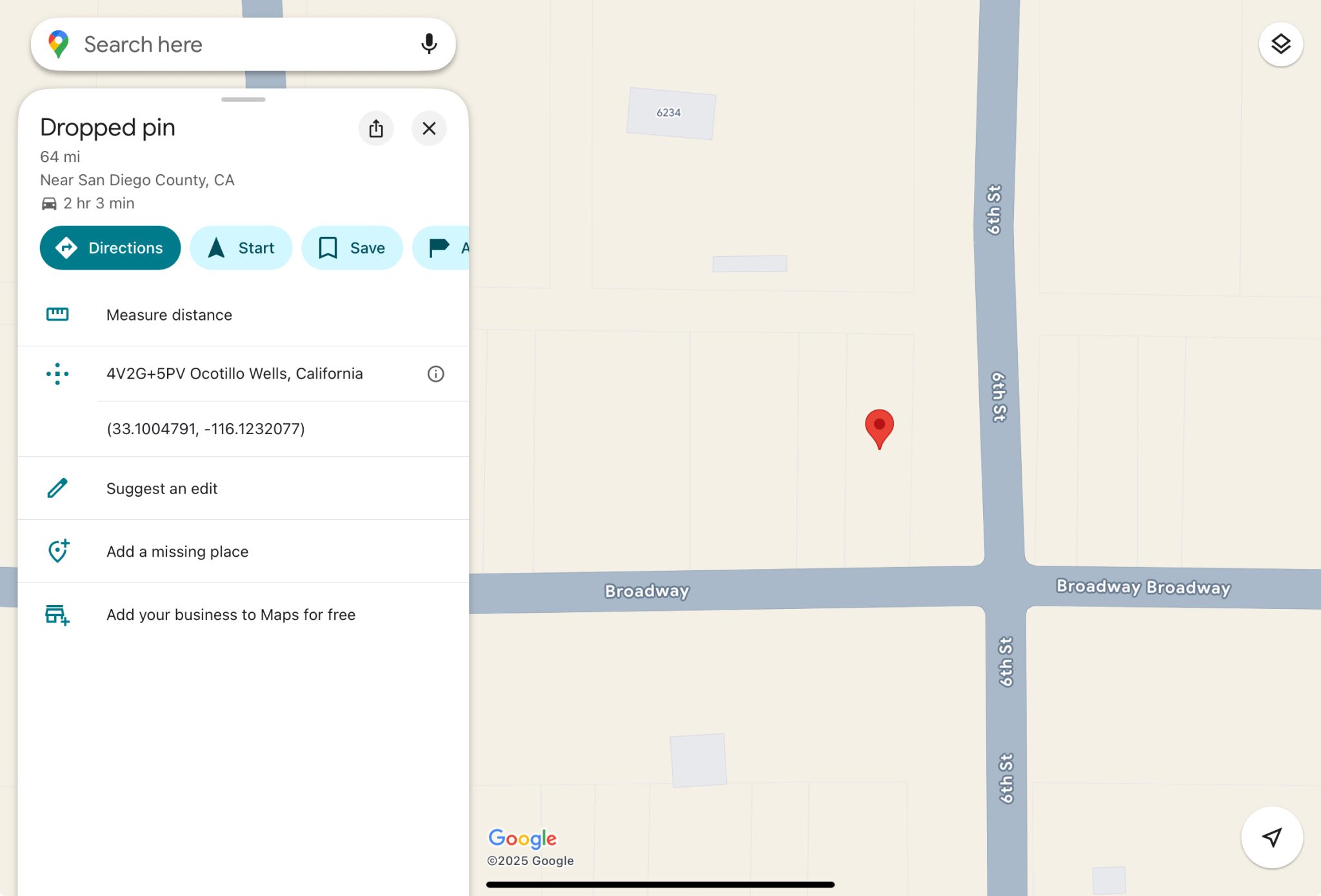Tap the share icon for dropped pin
The image size is (1321, 896).
tap(376, 128)
